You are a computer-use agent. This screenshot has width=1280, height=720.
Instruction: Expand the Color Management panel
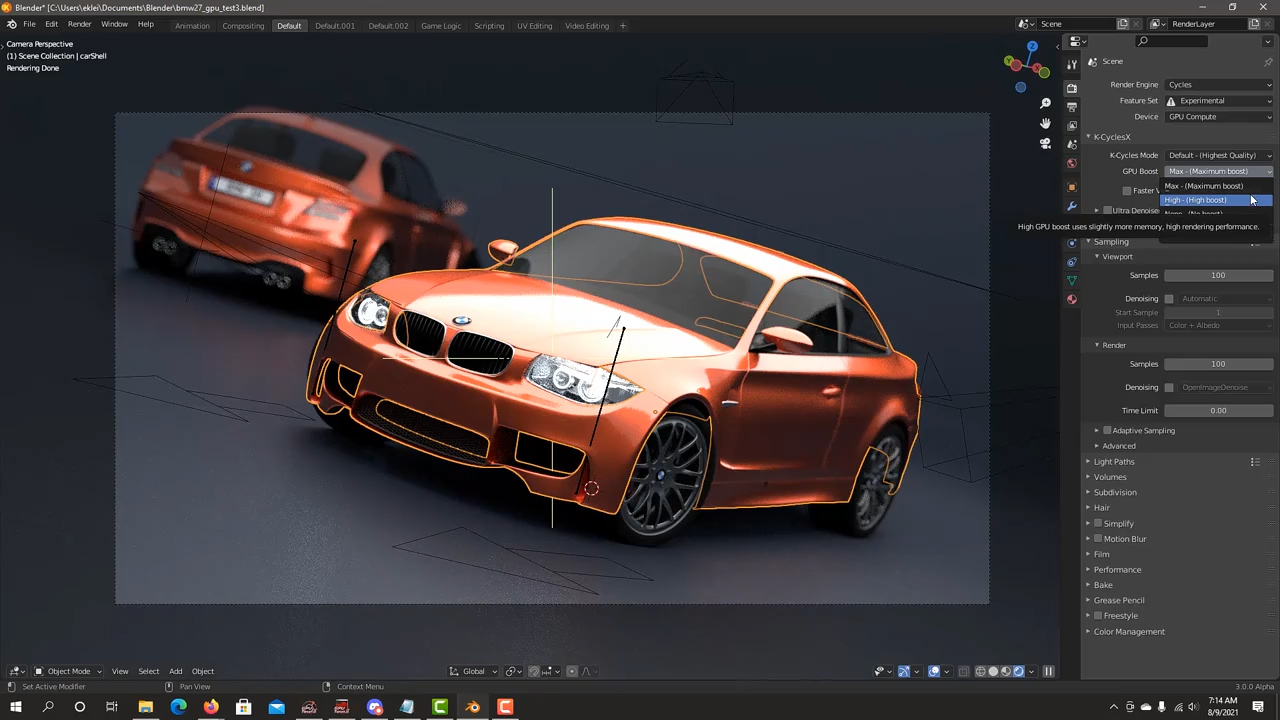1128,632
